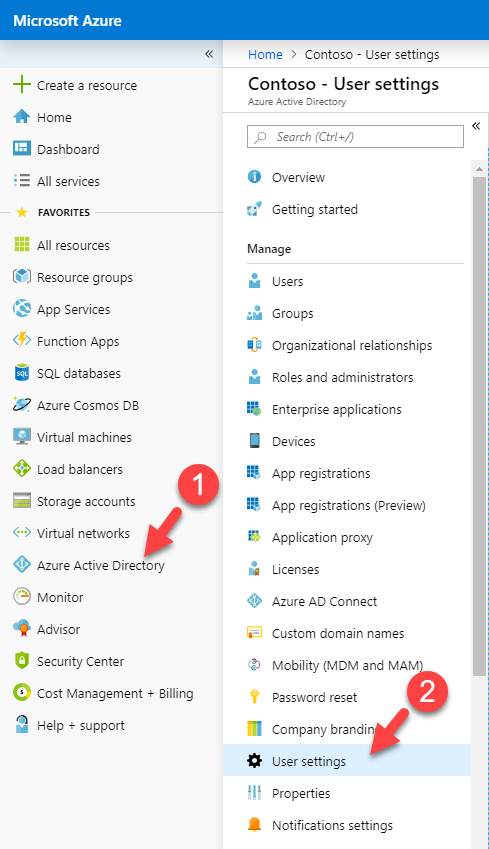Collapse the Contoso blade menu chevron
Screen dimensions: 489x849
476,126
